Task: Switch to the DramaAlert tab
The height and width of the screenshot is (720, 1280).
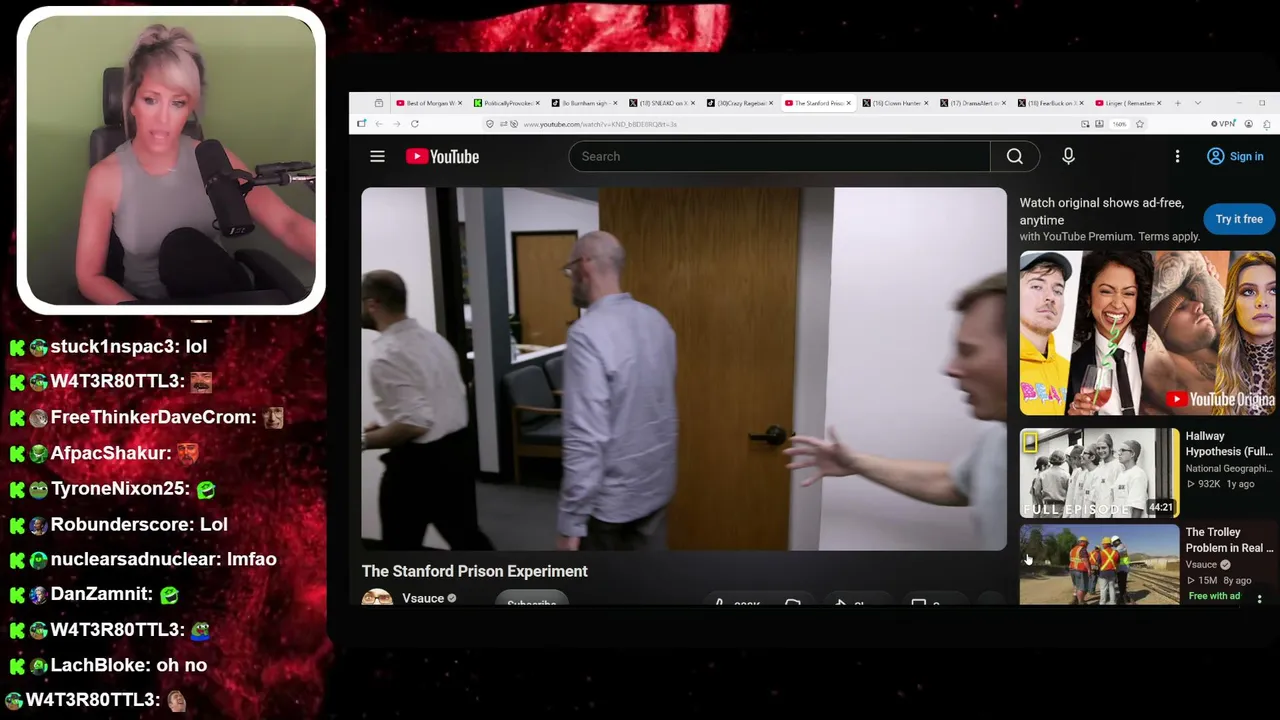Action: (x=971, y=103)
